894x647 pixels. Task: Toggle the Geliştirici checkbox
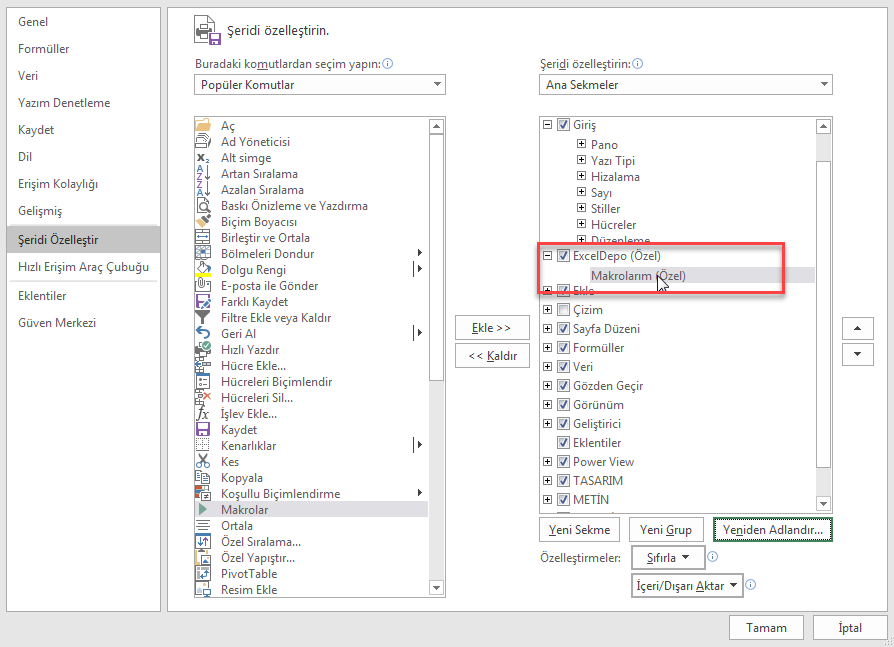[x=563, y=424]
